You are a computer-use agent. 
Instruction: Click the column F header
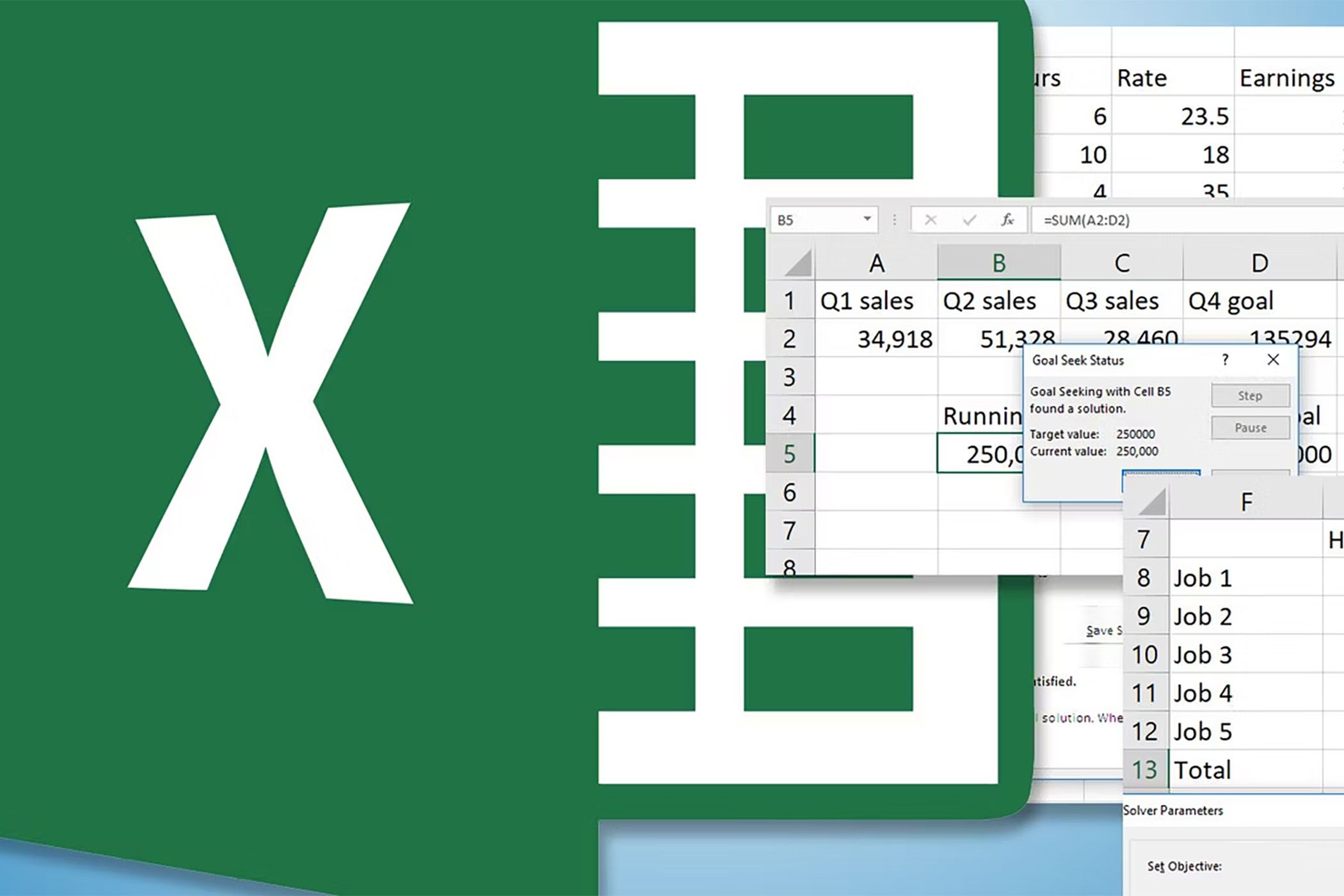pos(1246,500)
